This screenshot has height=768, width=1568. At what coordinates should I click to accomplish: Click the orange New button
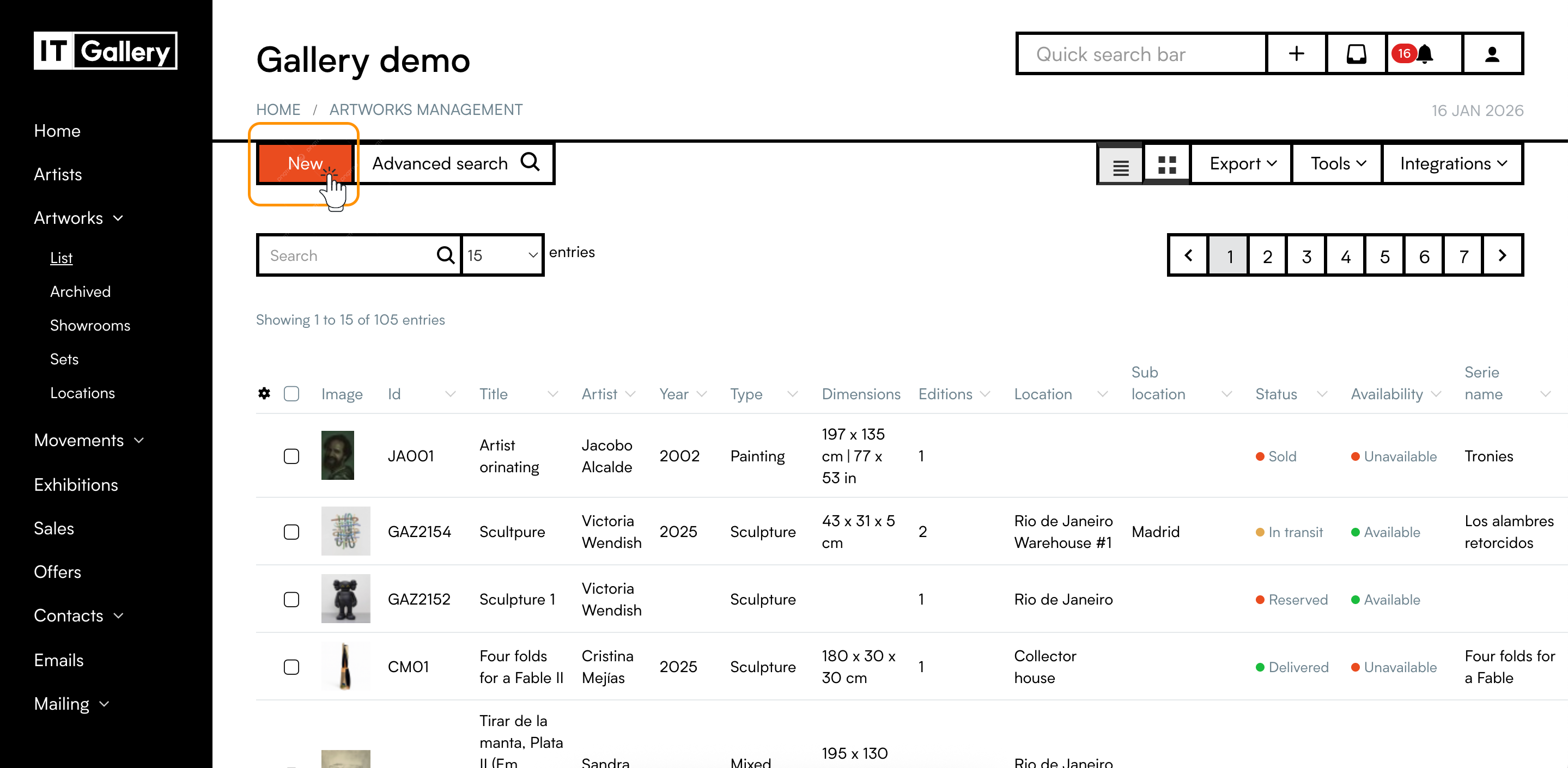[x=305, y=164]
